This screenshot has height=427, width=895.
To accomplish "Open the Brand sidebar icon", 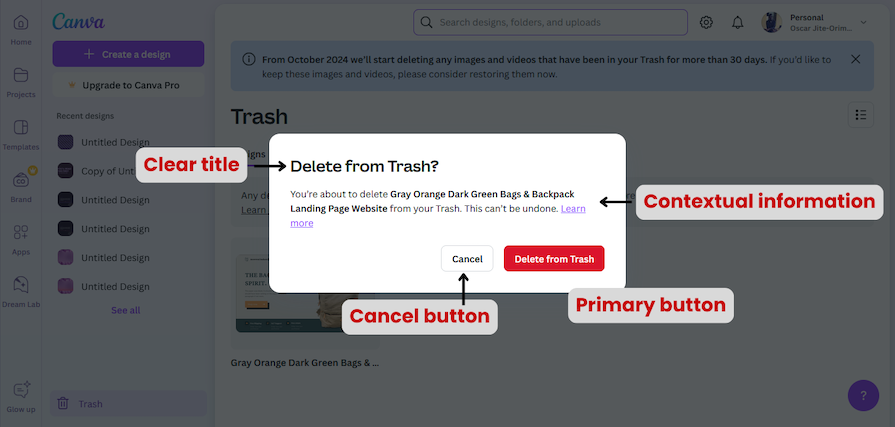I will 21,180.
